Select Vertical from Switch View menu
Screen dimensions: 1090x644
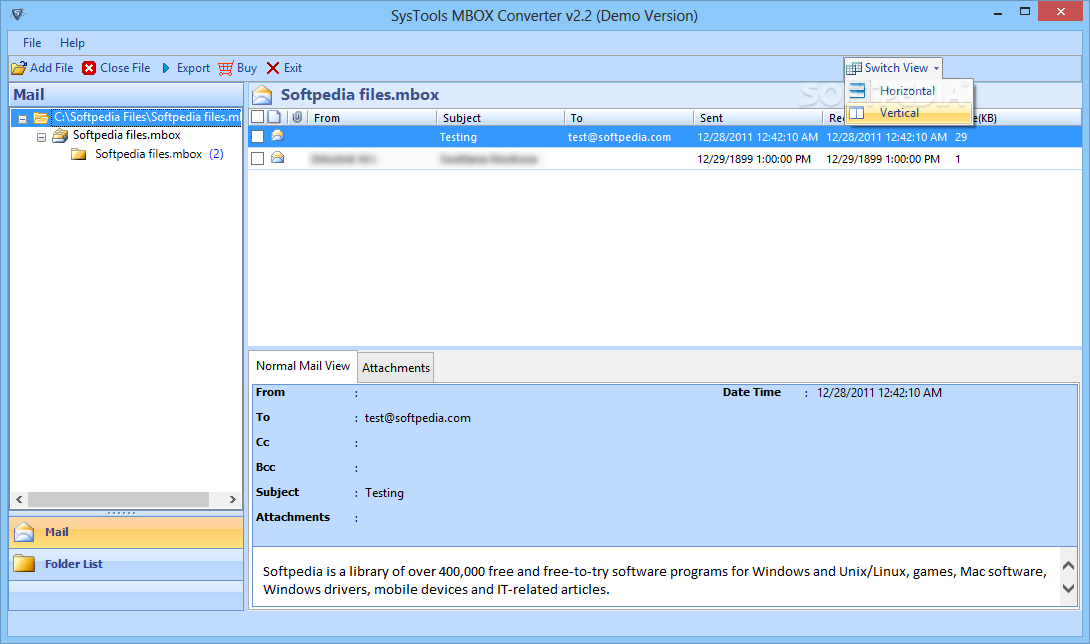(x=909, y=113)
